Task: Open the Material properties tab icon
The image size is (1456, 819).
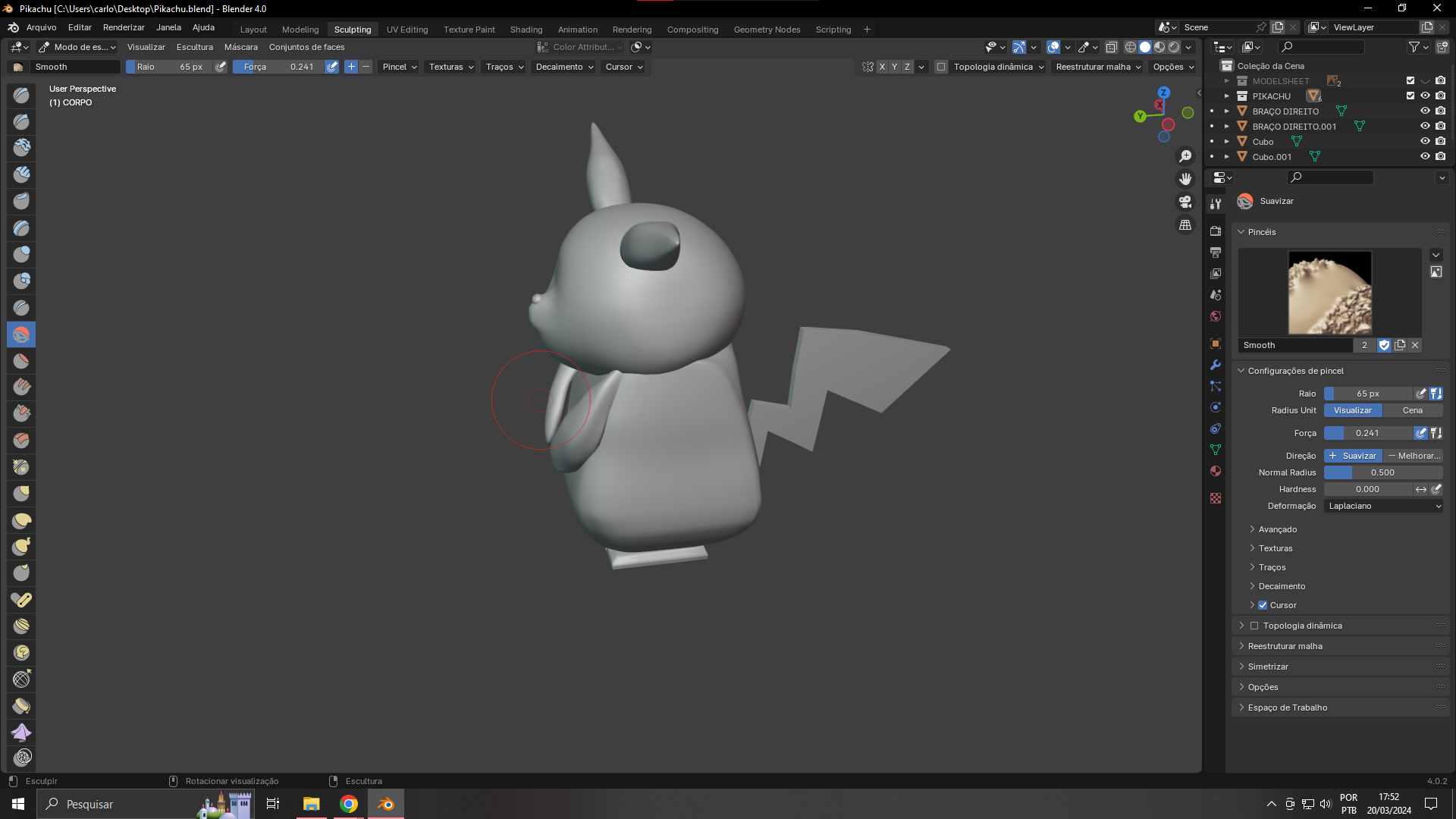Action: point(1216,471)
